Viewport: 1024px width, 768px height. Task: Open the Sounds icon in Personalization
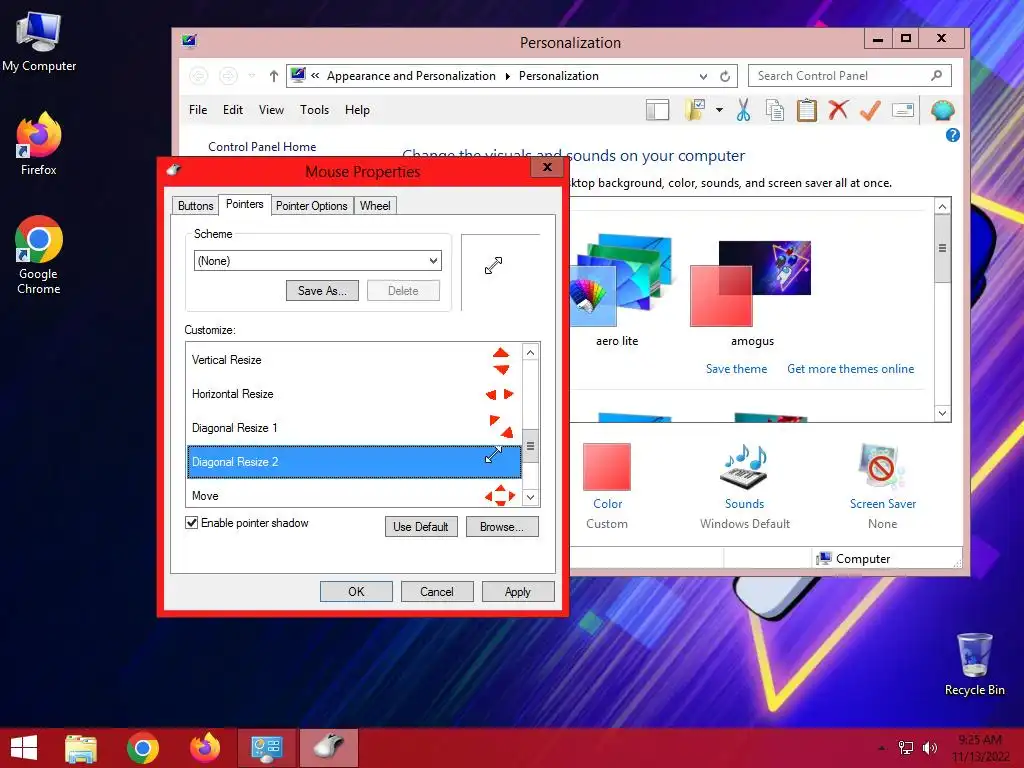point(744,467)
